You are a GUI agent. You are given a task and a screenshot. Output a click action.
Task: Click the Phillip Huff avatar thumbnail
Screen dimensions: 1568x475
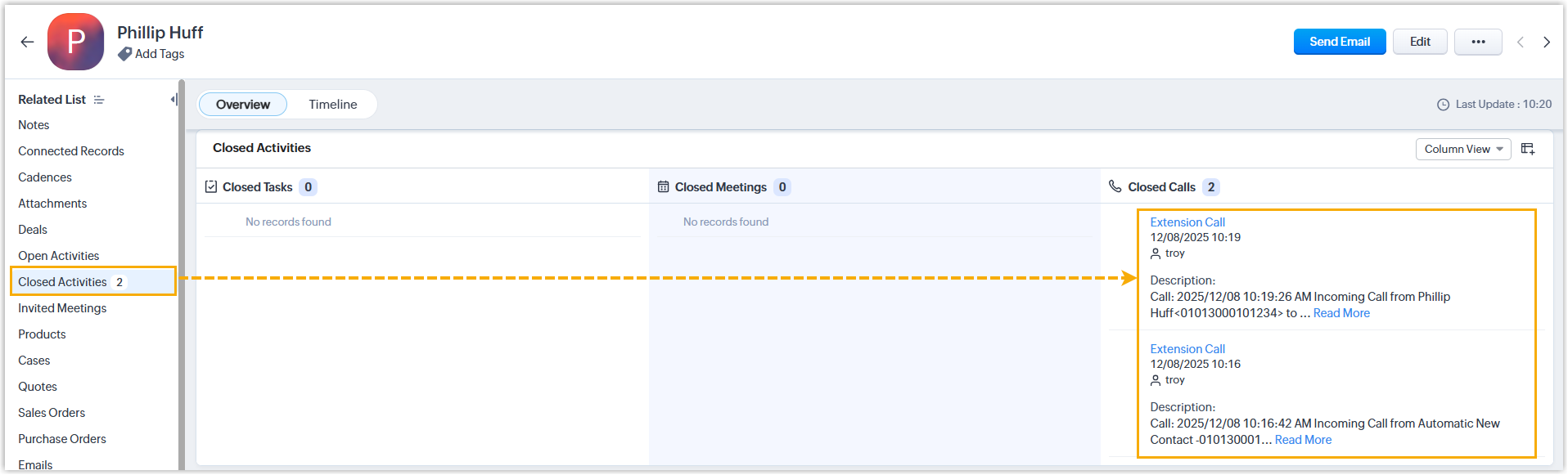[x=75, y=42]
